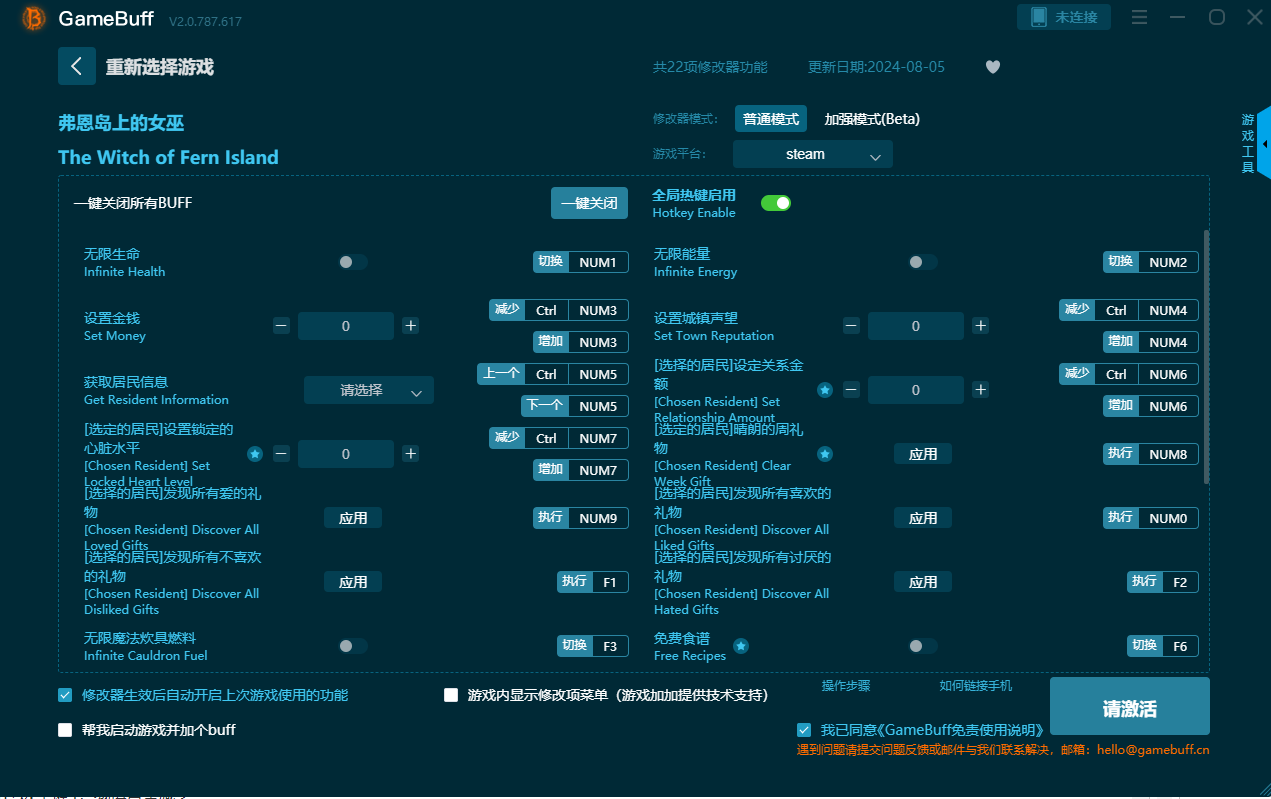Toggle Infinite Cauldron Fuel switch

click(x=353, y=646)
